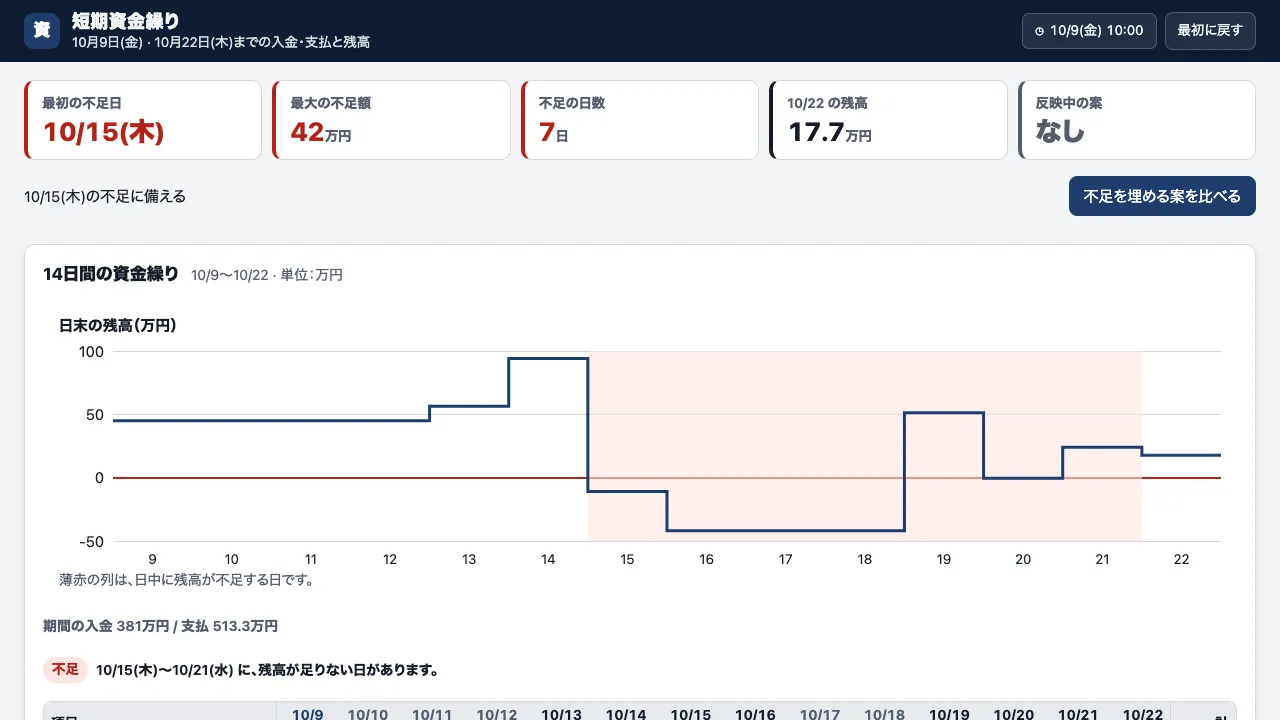Screen dimensions: 1280x720
Task: Click the footnote 薄赤の列は、日中に残高が不足する日です。
Action: pyautogui.click(x=187, y=579)
